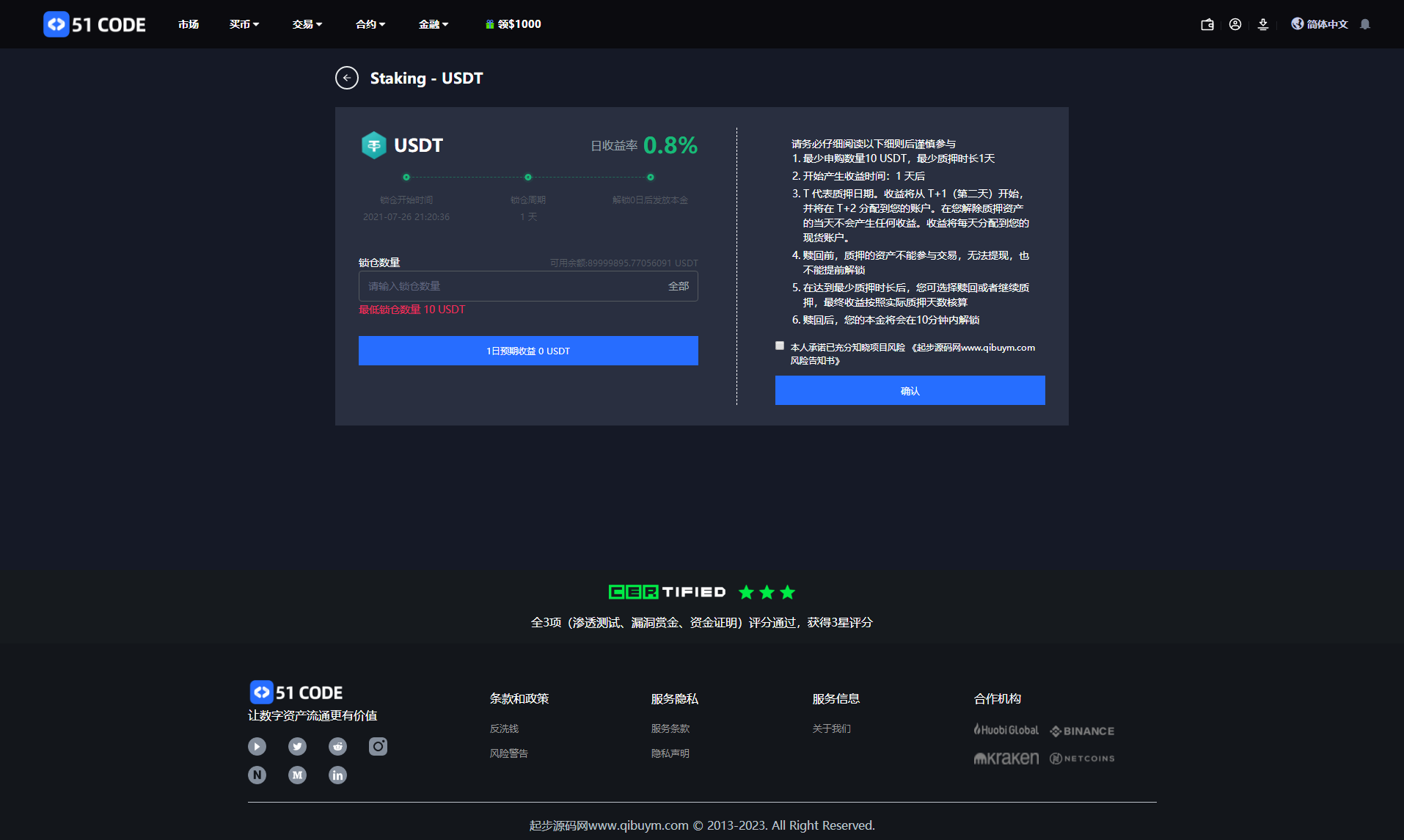Click the qibuym.com copyright footer text
Viewport: 1404px width, 840px height.
702,825
